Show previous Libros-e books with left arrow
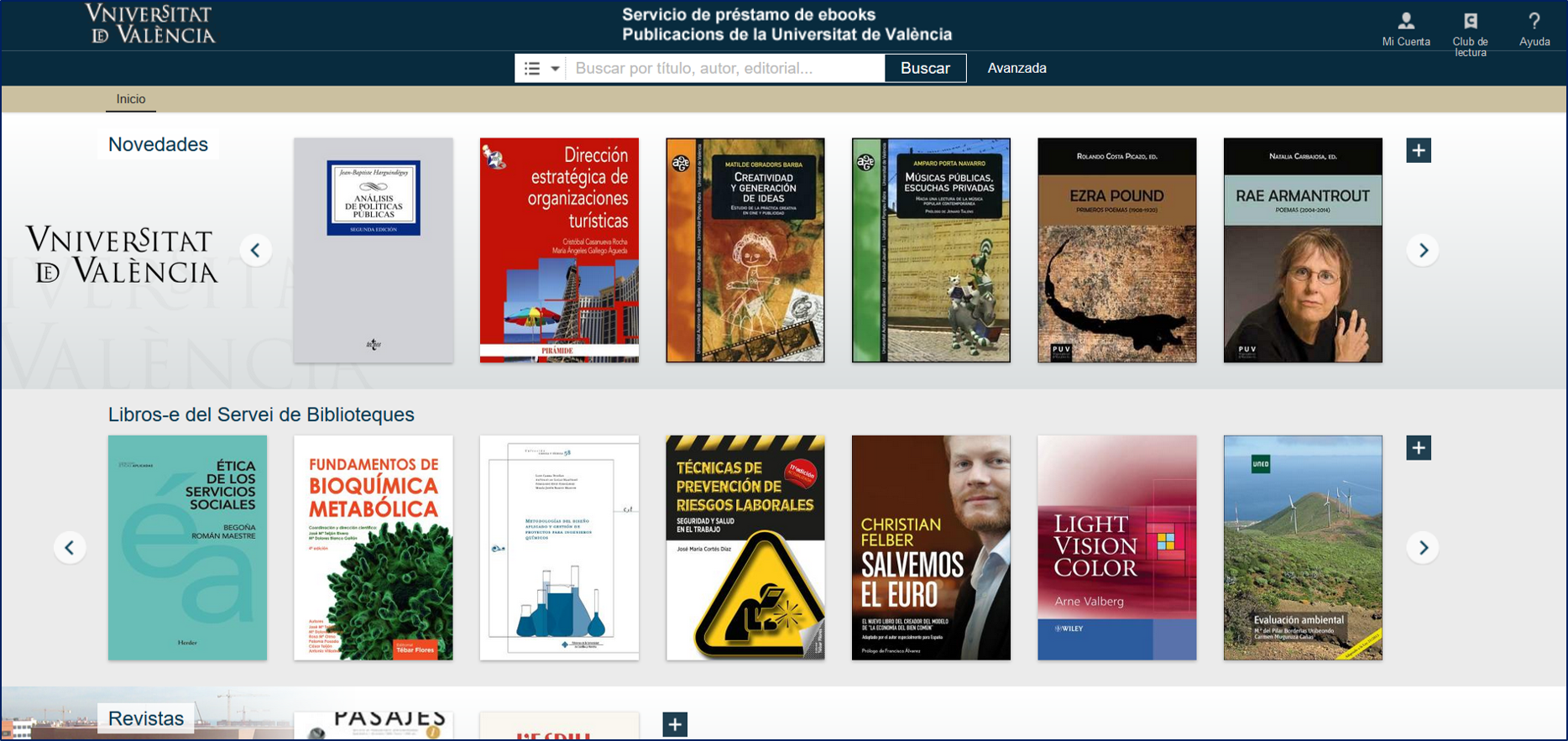 pyautogui.click(x=70, y=548)
